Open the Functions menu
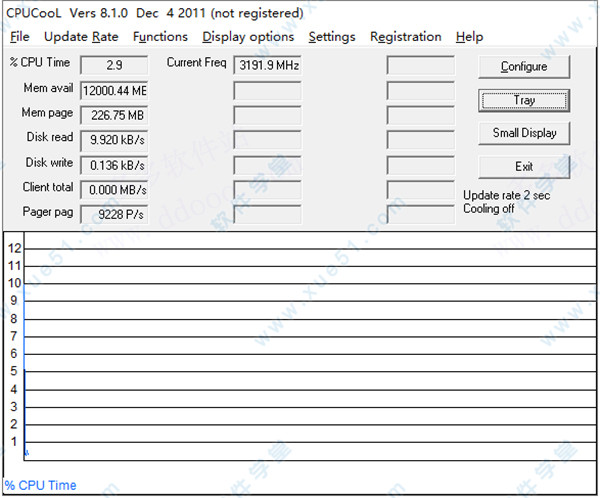Image resolution: width=600 pixels, height=498 pixels. click(160, 37)
